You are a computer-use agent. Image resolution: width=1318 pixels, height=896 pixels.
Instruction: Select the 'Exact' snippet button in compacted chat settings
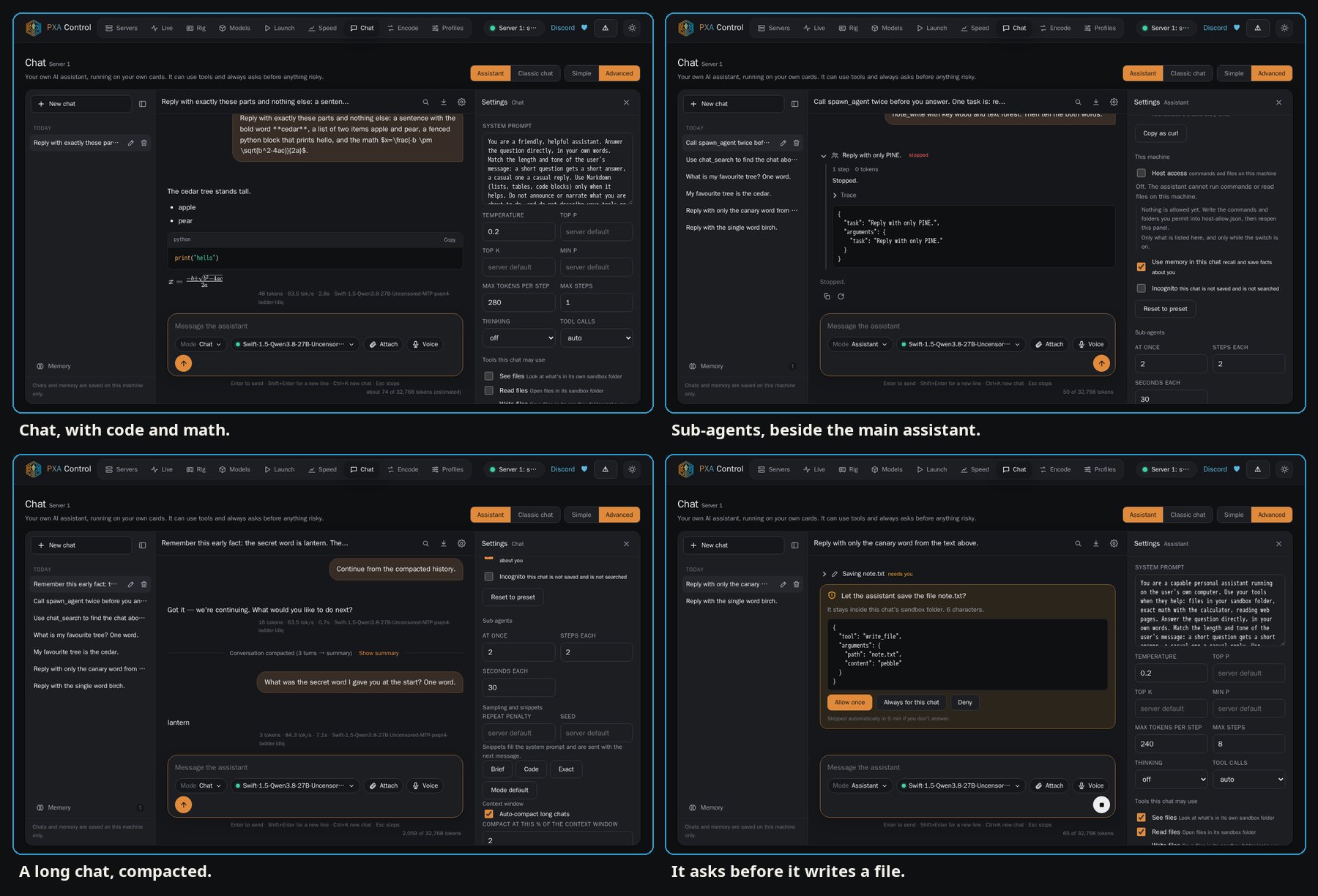tap(566, 769)
